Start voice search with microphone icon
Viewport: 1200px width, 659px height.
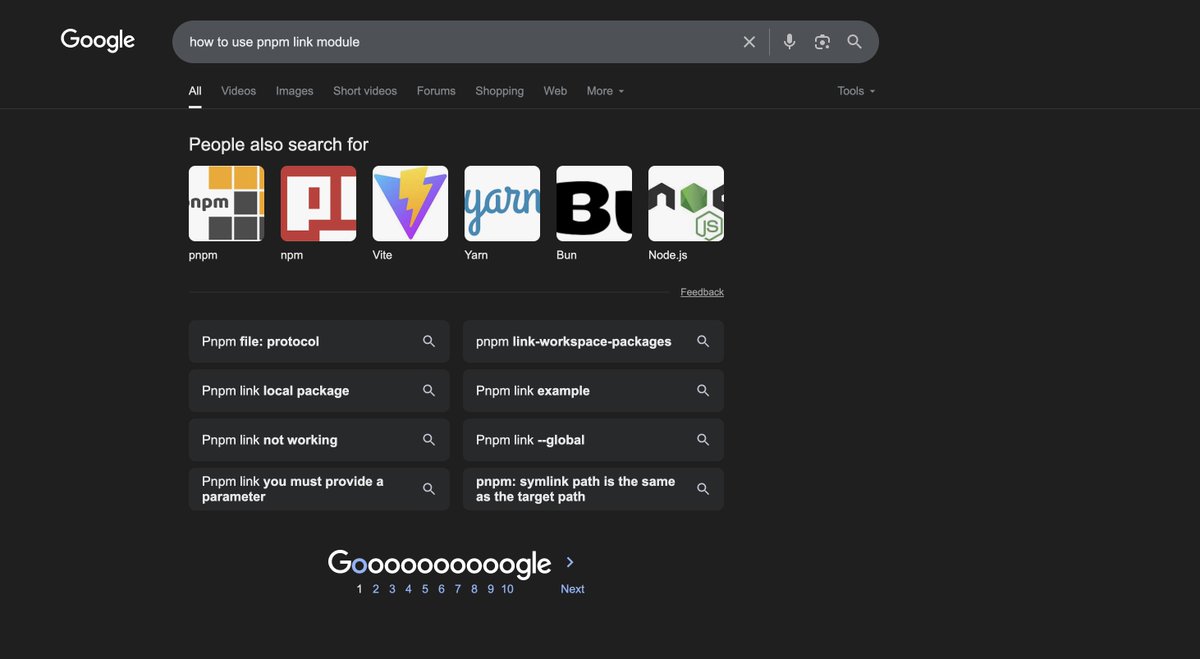790,42
